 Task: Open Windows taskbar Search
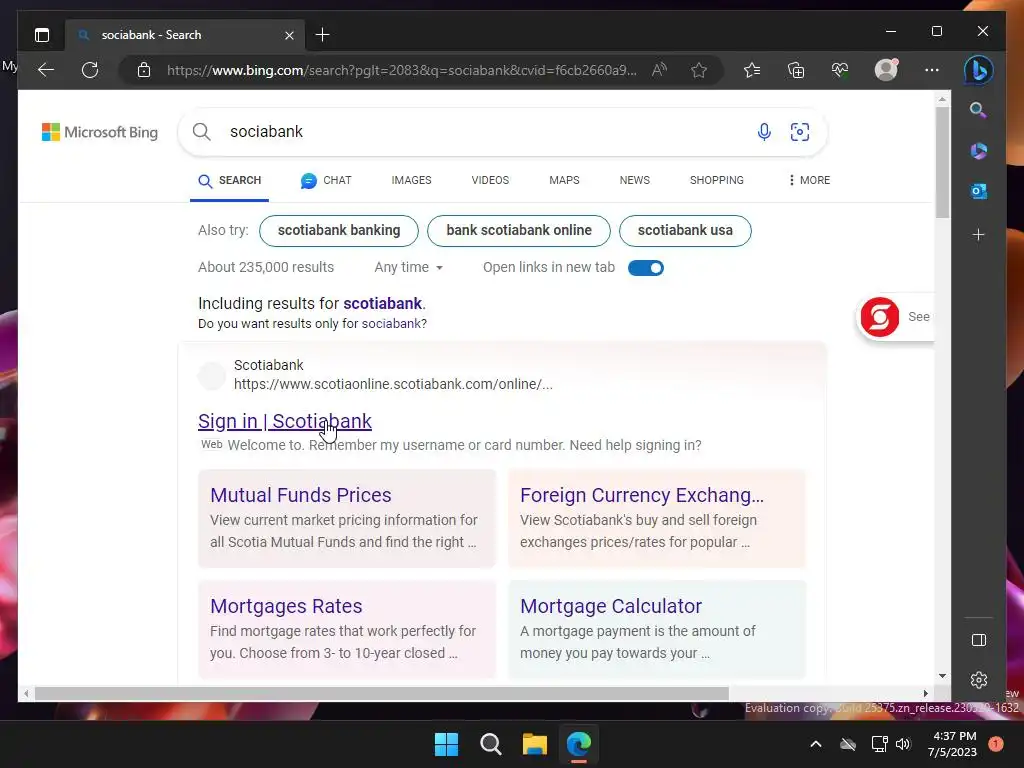(x=490, y=744)
